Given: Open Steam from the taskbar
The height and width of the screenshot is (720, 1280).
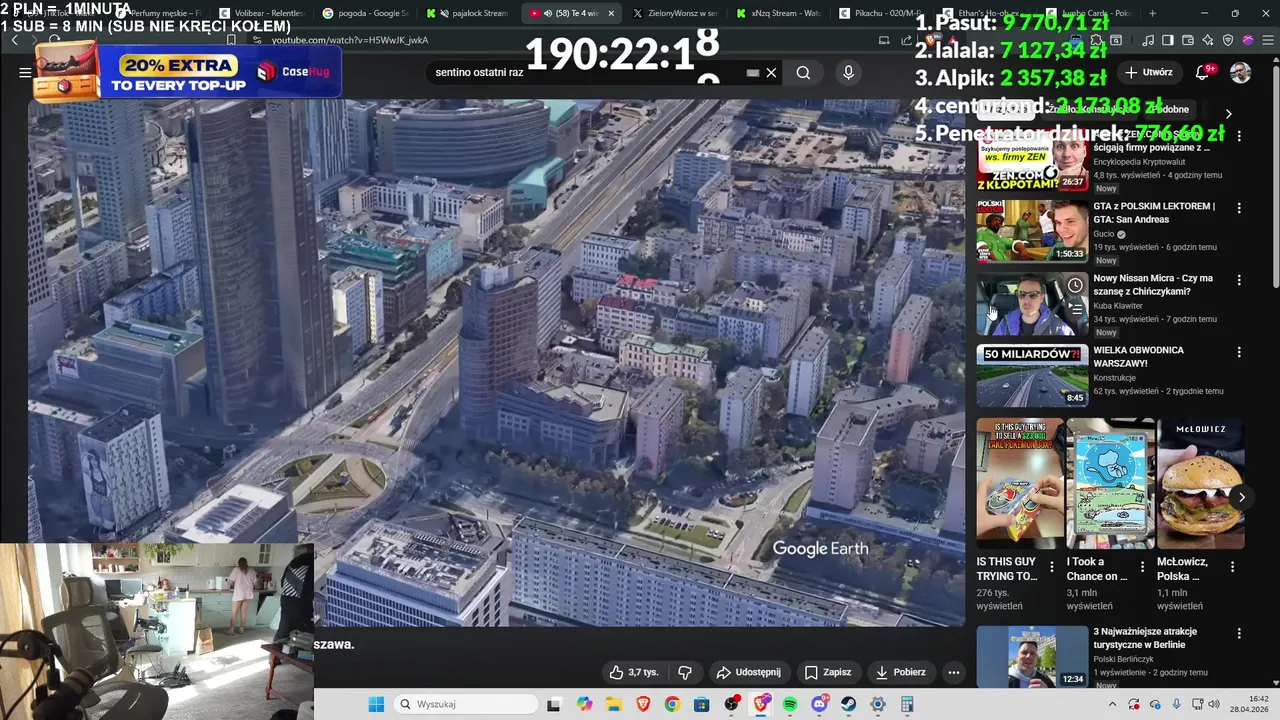Looking at the screenshot, I should tap(849, 704).
